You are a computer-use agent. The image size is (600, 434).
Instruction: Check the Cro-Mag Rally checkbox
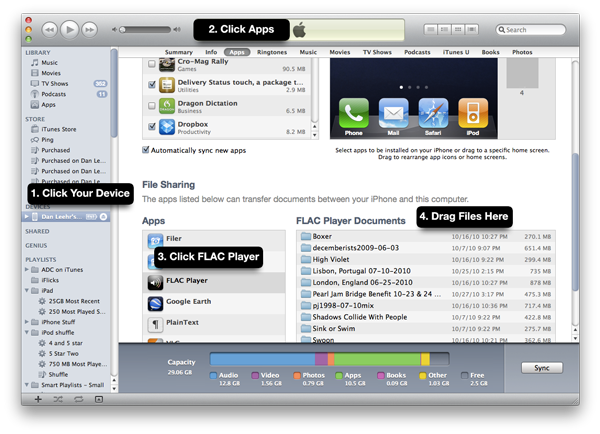[152, 64]
